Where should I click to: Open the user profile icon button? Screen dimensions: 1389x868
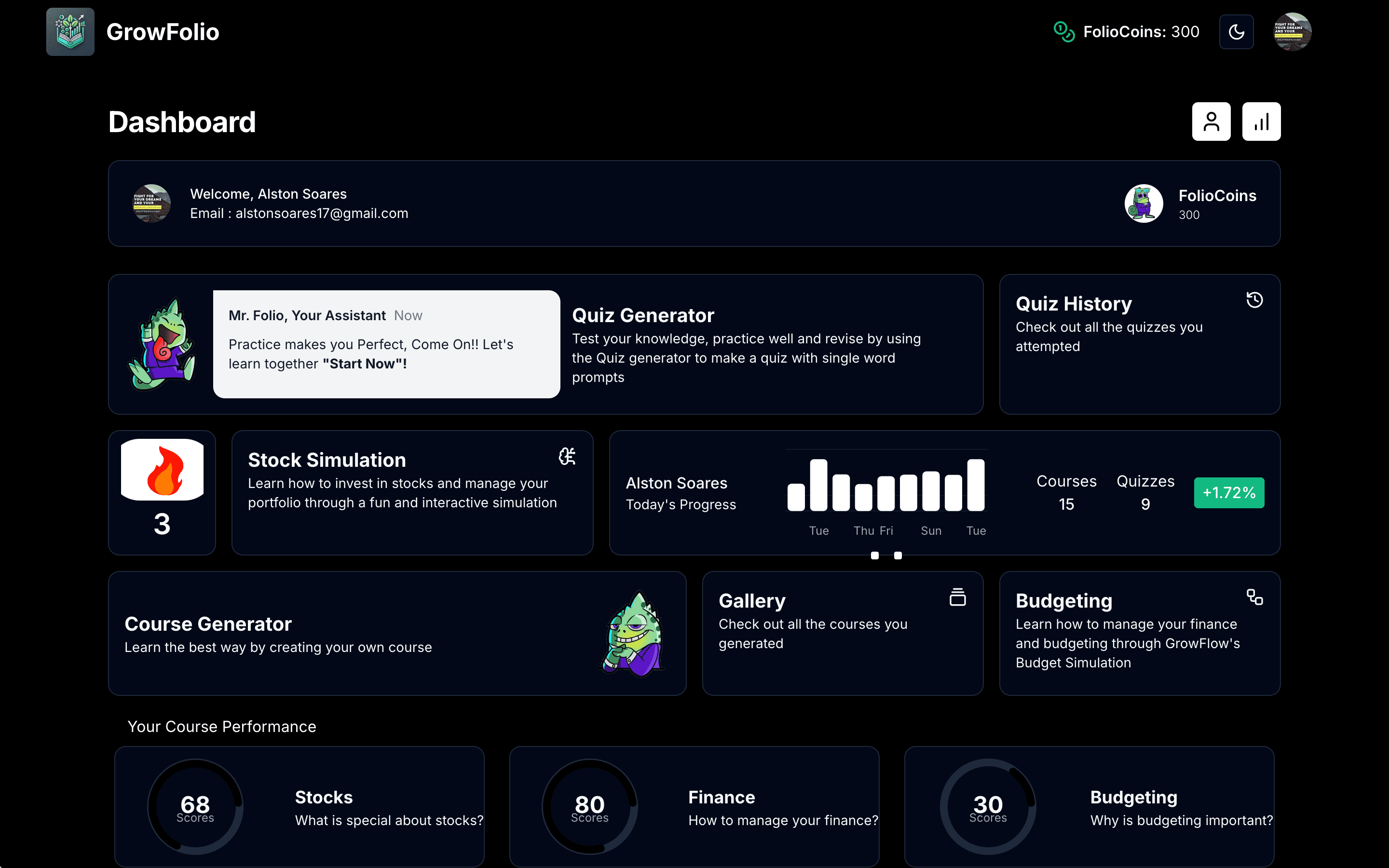coord(1211,122)
